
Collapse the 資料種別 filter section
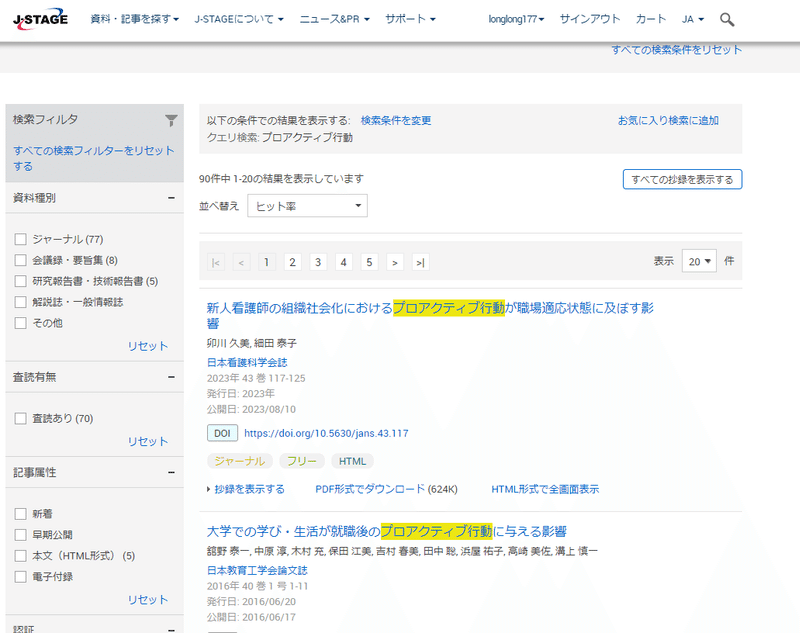pyautogui.click(x=173, y=198)
